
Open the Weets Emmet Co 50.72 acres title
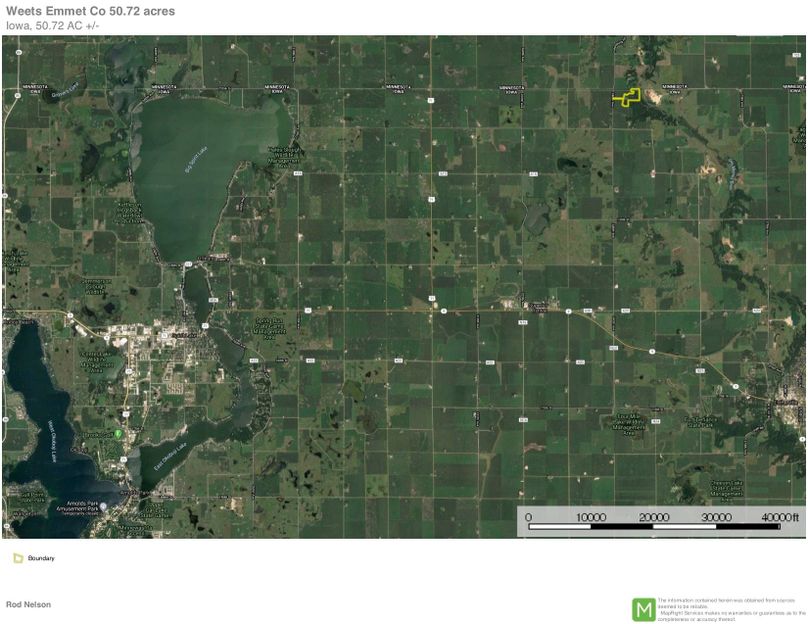point(88,11)
